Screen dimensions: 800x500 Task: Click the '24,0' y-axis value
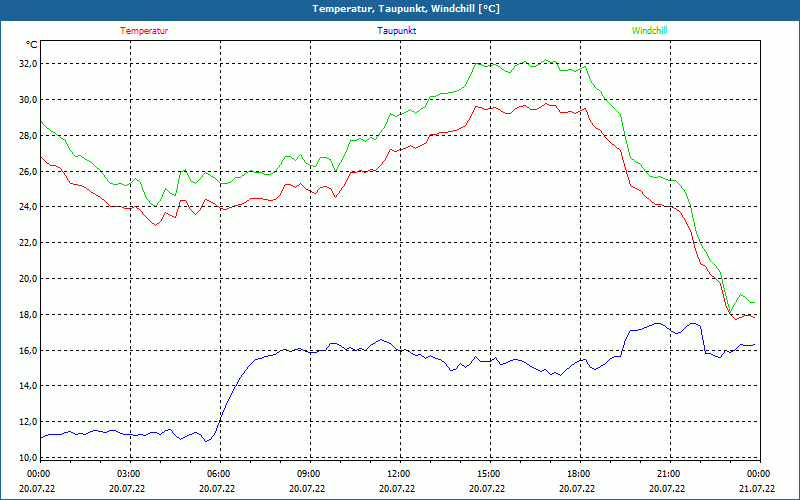[29, 207]
